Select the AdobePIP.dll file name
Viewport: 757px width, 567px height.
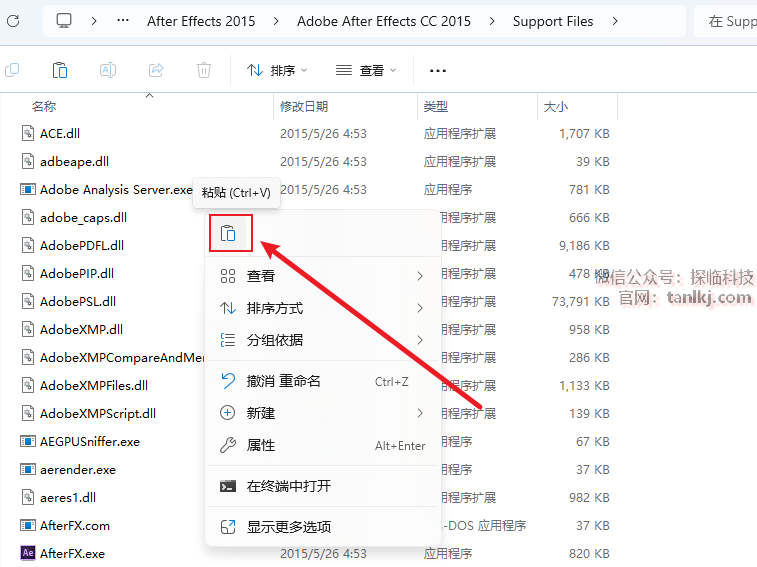[77, 273]
